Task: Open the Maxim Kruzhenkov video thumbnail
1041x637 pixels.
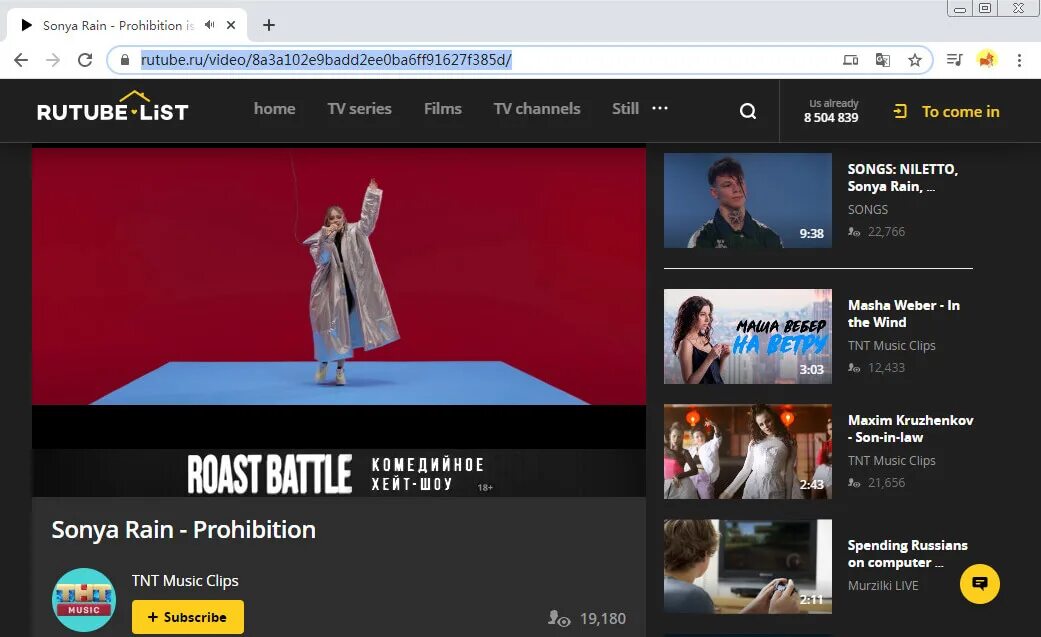Action: click(x=748, y=452)
